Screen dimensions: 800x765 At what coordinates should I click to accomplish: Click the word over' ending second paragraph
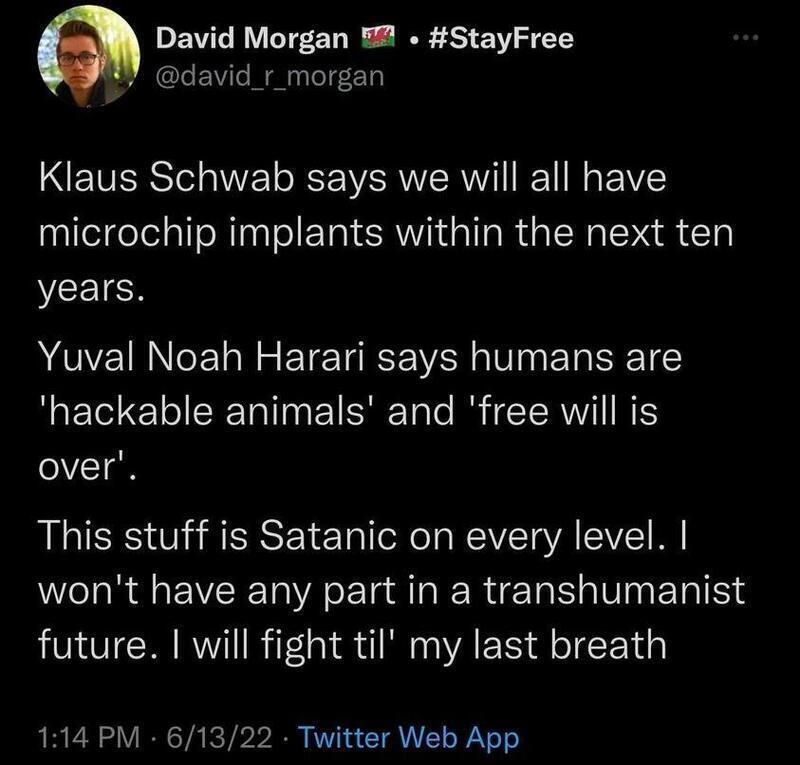[x=88, y=467]
